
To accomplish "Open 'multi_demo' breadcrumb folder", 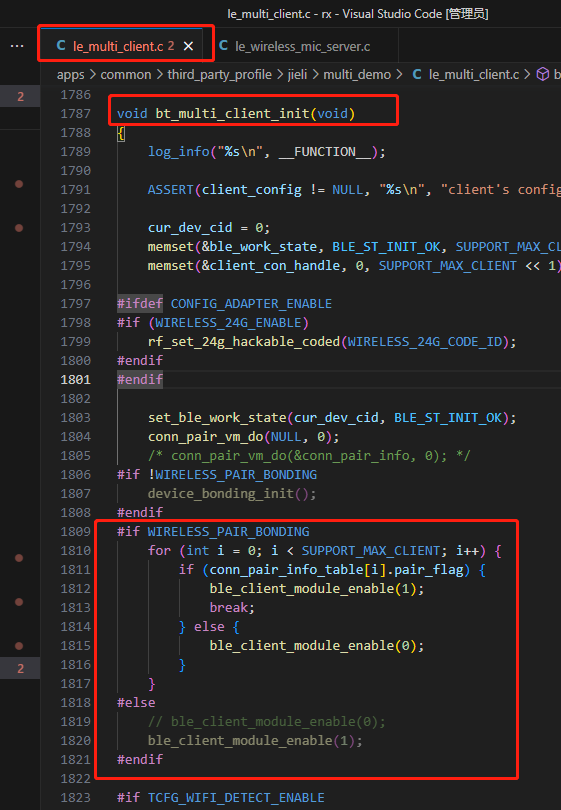I will pyautogui.click(x=357, y=74).
